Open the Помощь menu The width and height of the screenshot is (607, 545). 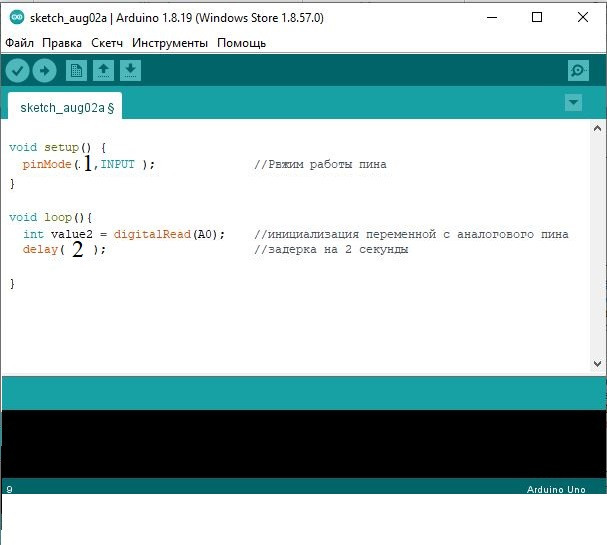242,43
